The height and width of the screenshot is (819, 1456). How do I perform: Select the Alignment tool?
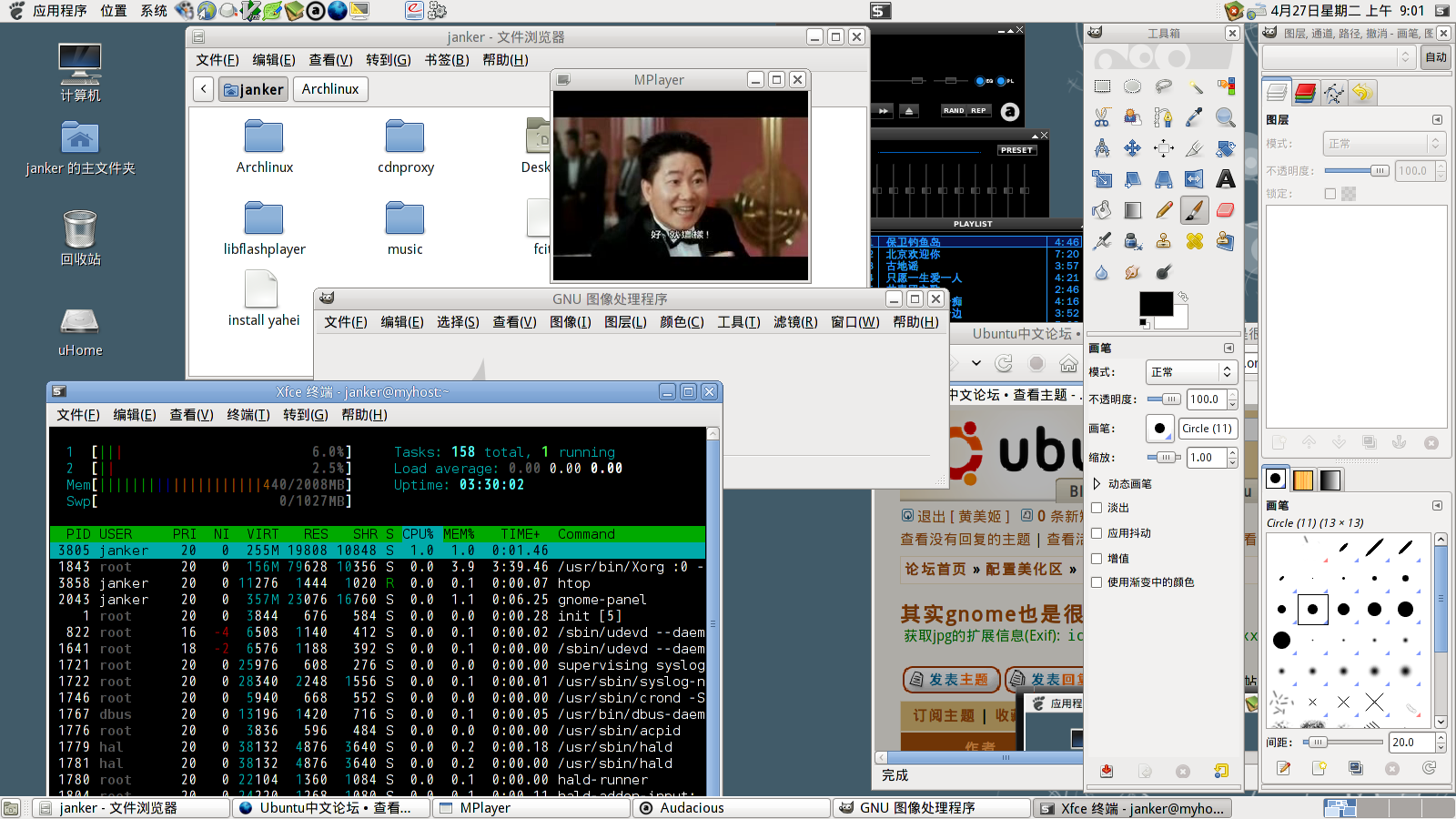point(1164,148)
